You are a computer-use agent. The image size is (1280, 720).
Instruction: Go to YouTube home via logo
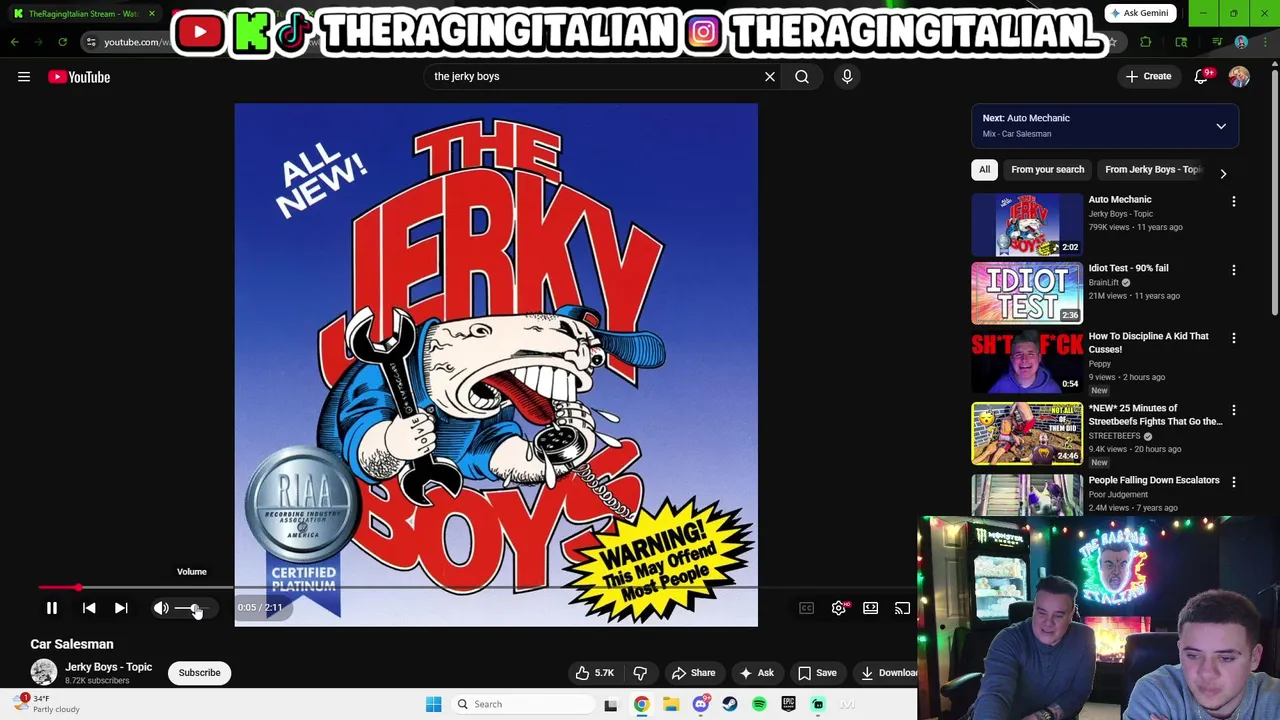click(x=79, y=77)
